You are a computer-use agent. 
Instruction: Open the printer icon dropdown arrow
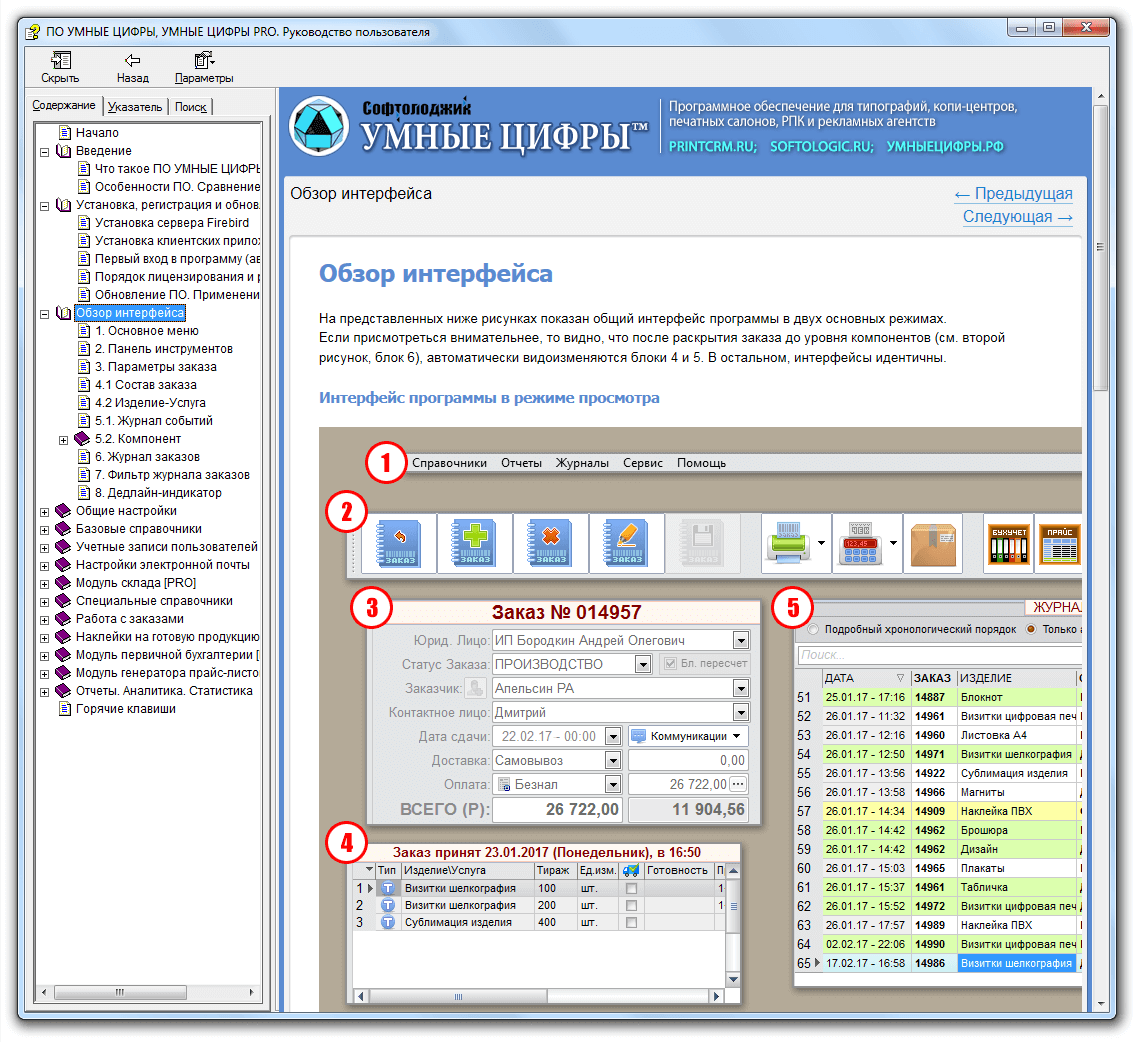(x=822, y=543)
